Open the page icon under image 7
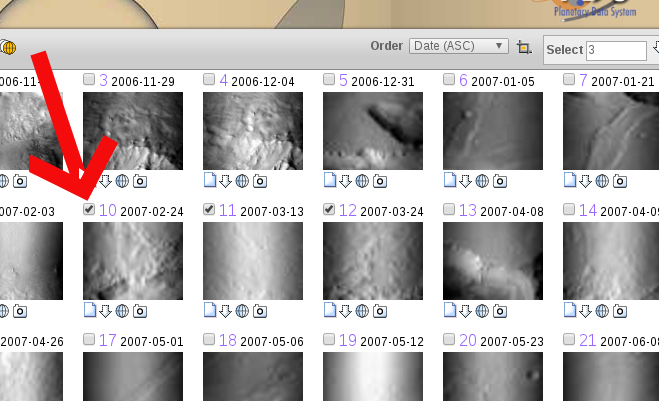This screenshot has width=659, height=401. point(570,179)
